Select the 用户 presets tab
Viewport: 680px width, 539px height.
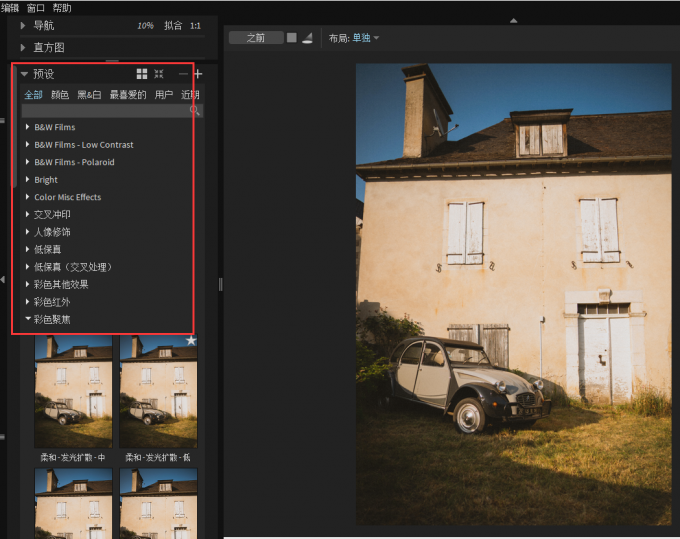(163, 95)
